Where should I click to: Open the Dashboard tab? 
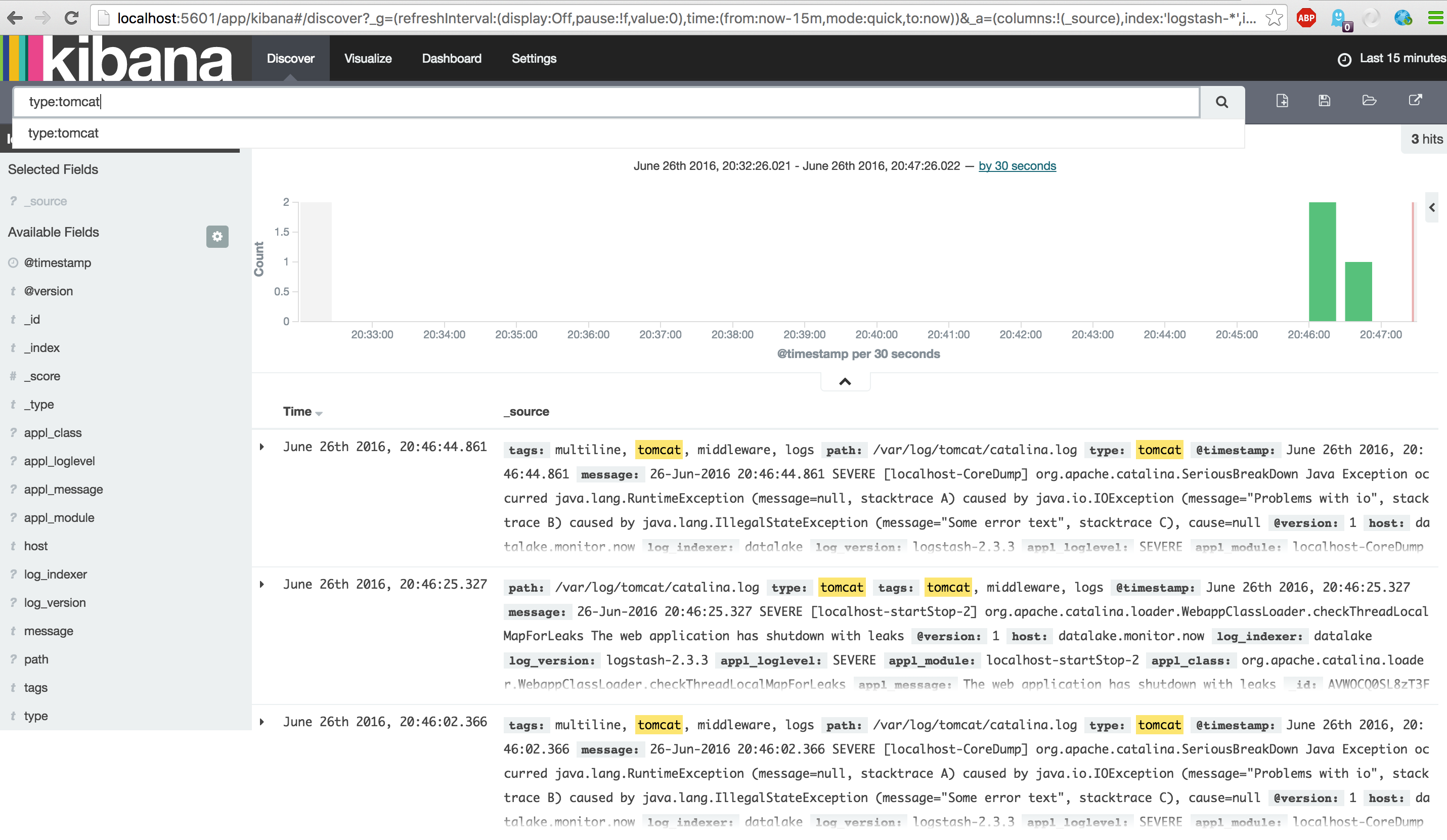point(451,59)
